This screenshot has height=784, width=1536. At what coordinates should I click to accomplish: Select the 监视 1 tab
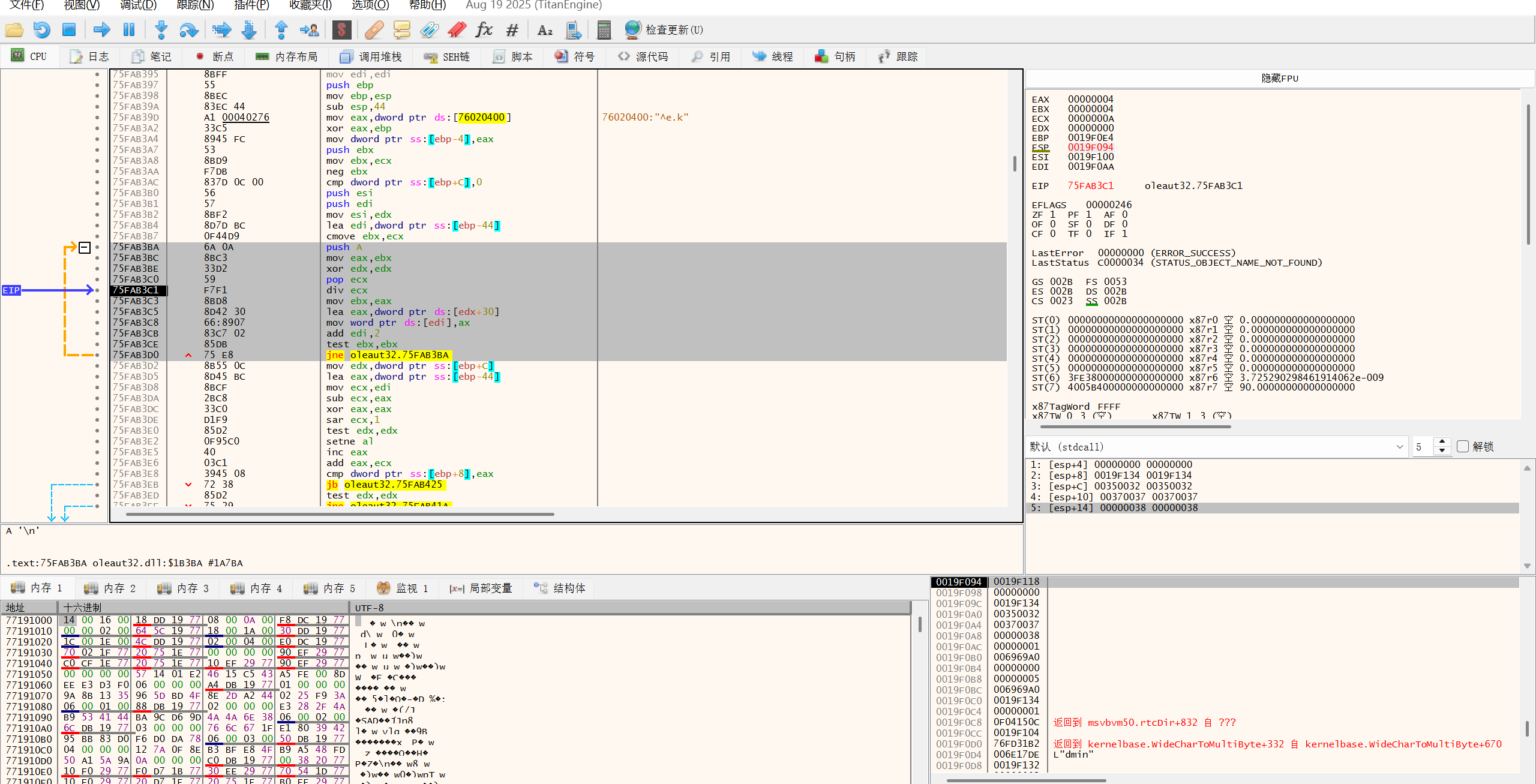(x=403, y=588)
